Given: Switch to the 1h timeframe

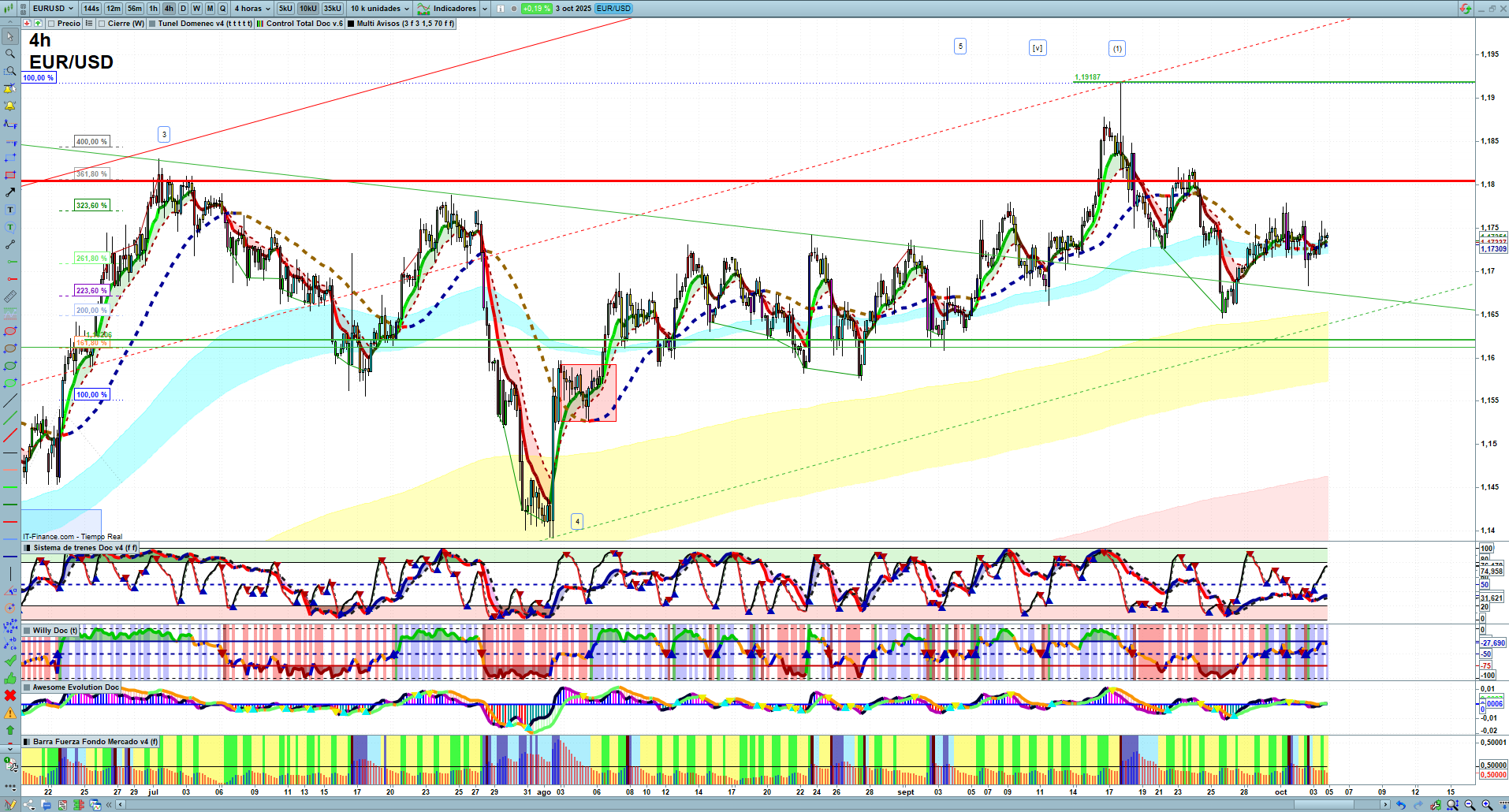Looking at the screenshot, I should pyautogui.click(x=153, y=9).
